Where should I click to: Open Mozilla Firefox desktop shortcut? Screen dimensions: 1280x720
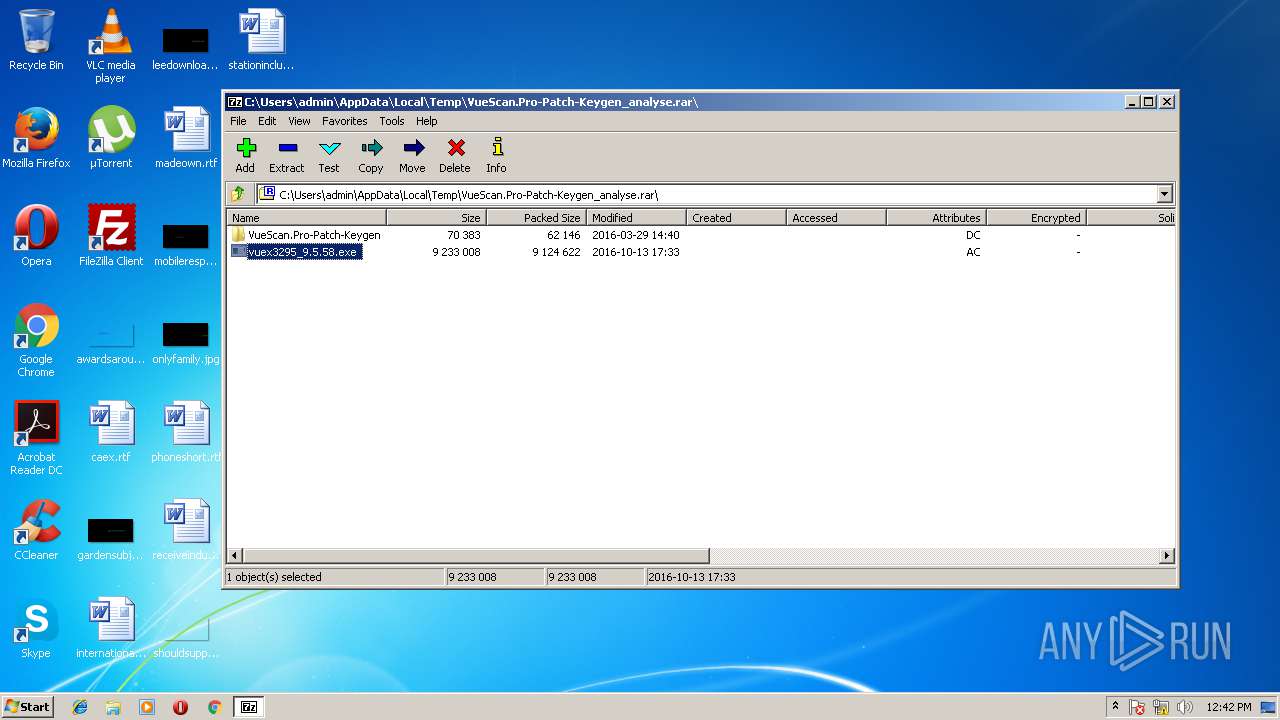coord(36,138)
